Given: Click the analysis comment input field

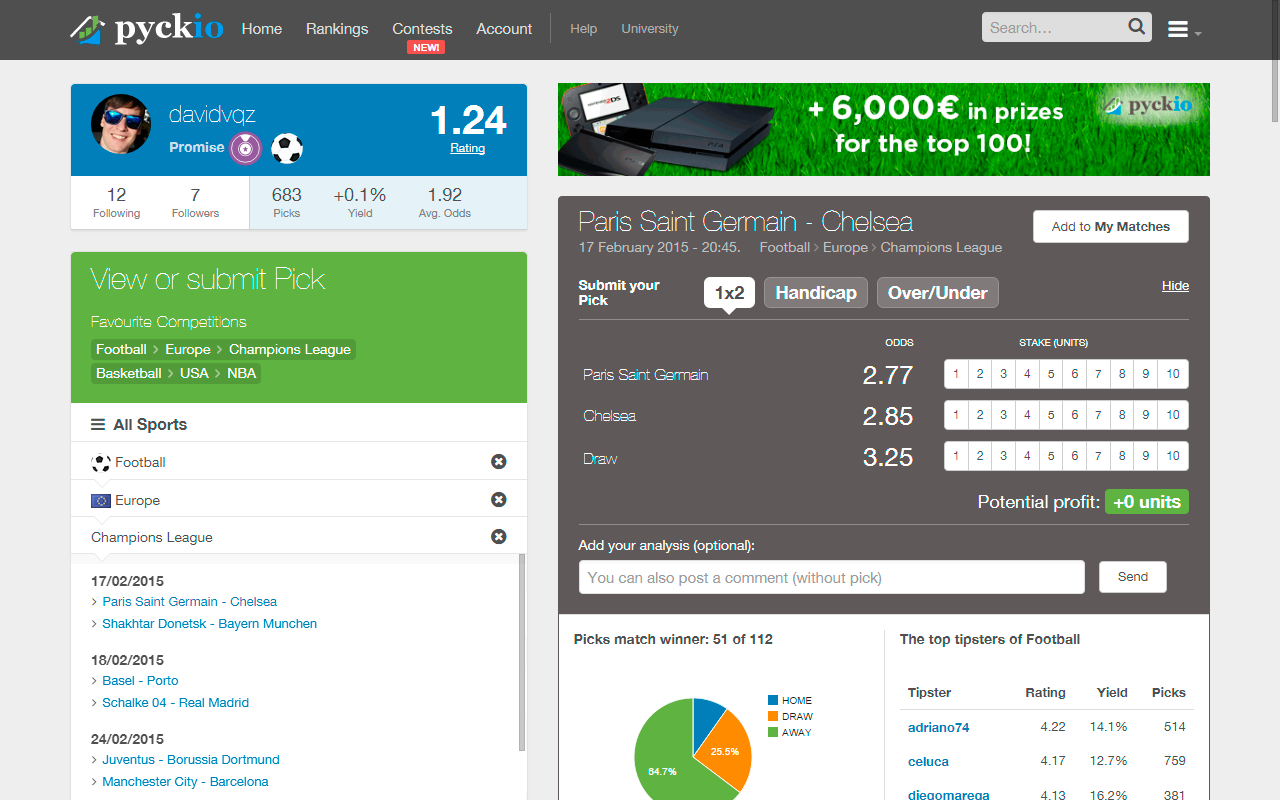Looking at the screenshot, I should click(x=832, y=577).
